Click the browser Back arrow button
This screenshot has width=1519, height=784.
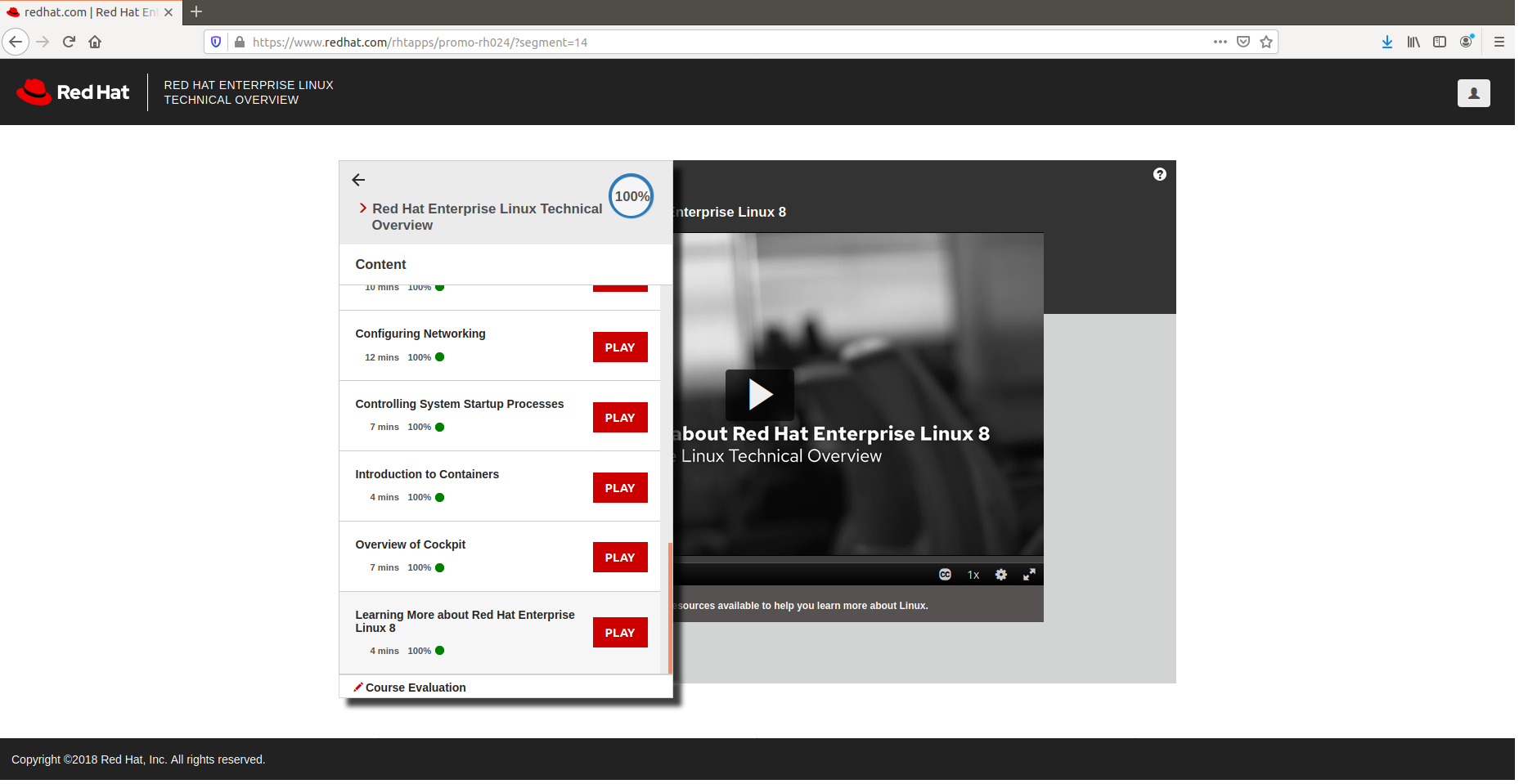pyautogui.click(x=16, y=42)
